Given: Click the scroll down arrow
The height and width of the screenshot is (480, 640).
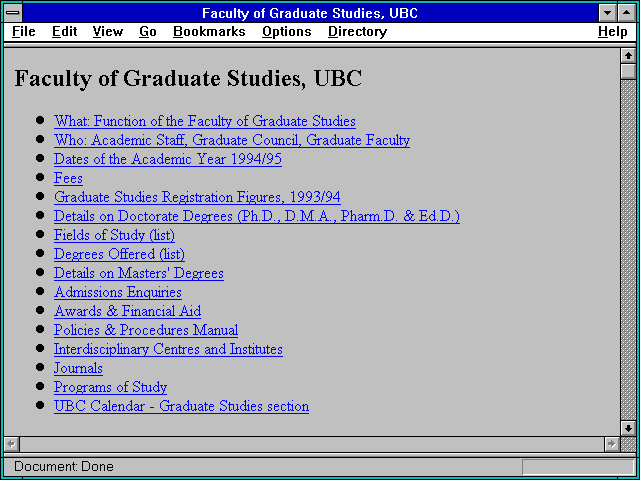Looking at the screenshot, I should coord(628,428).
